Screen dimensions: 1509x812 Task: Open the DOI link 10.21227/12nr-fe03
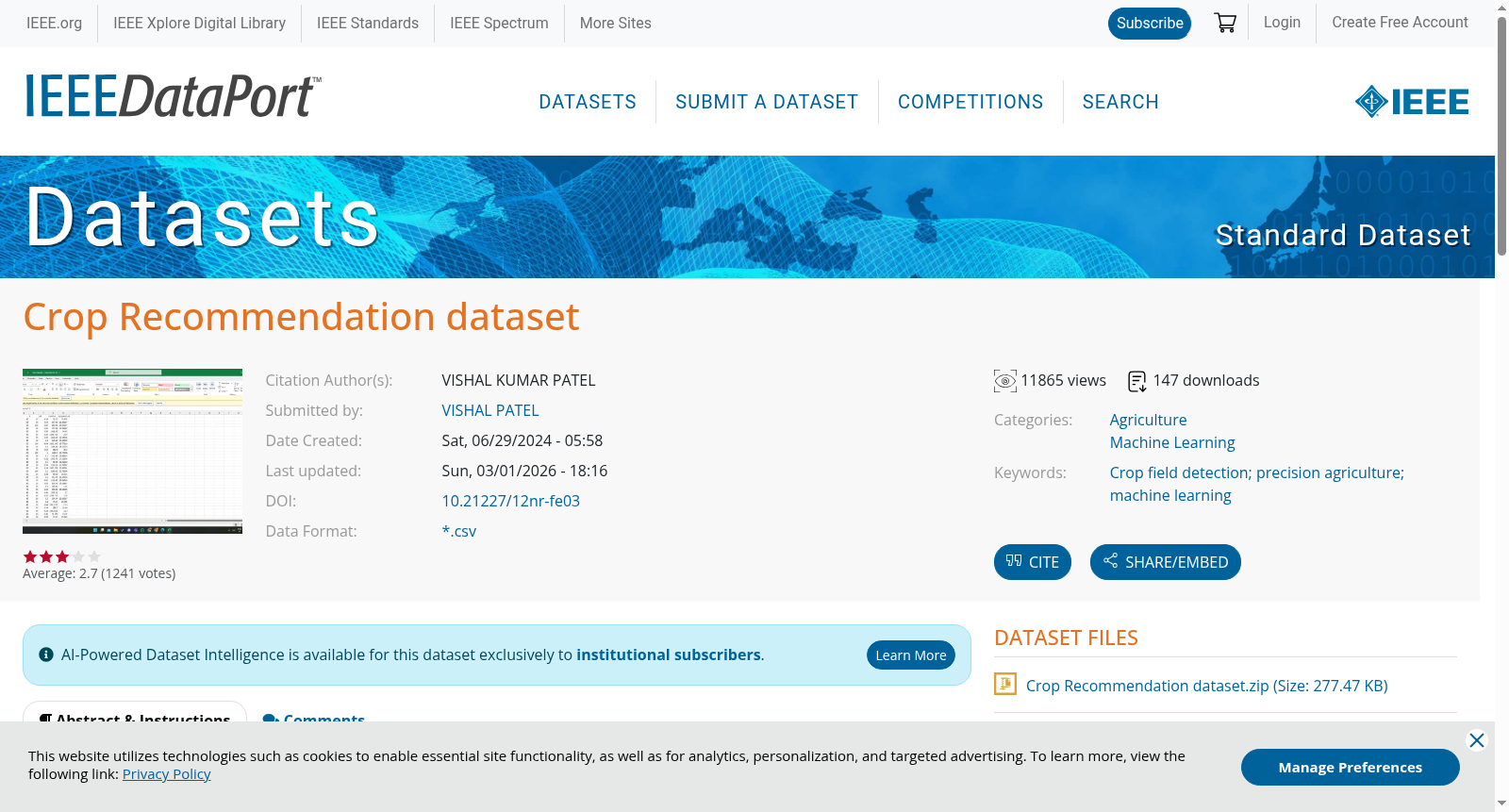(511, 501)
